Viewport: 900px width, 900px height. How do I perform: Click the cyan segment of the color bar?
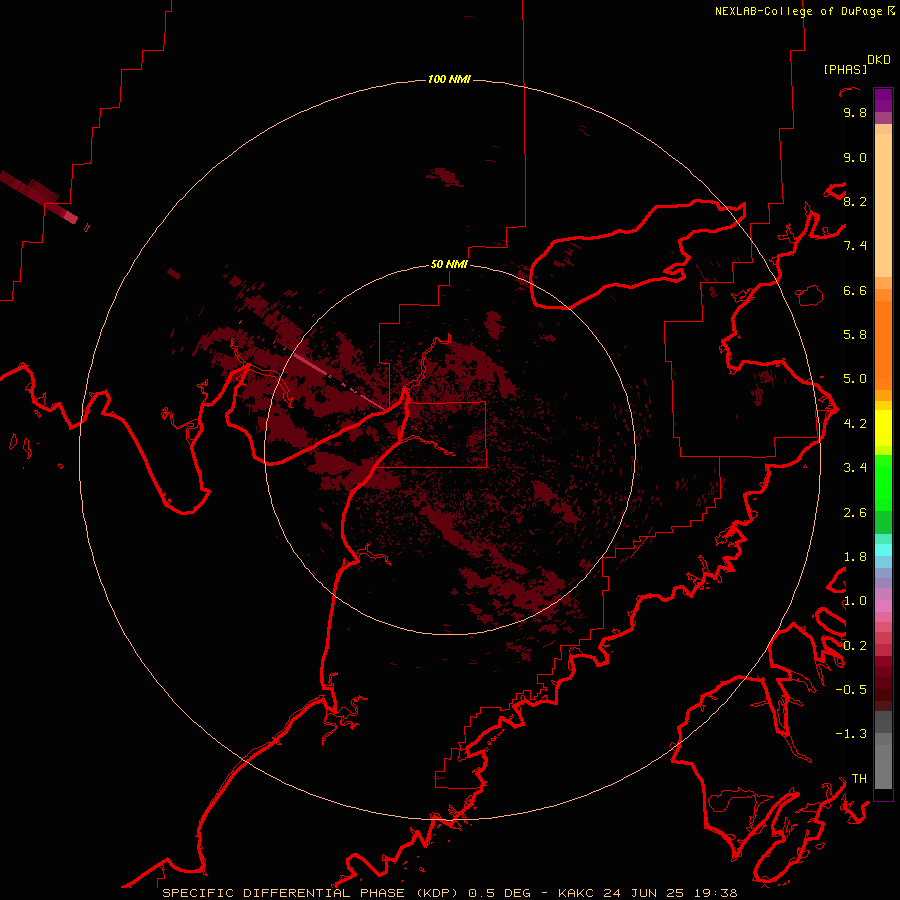tap(883, 550)
